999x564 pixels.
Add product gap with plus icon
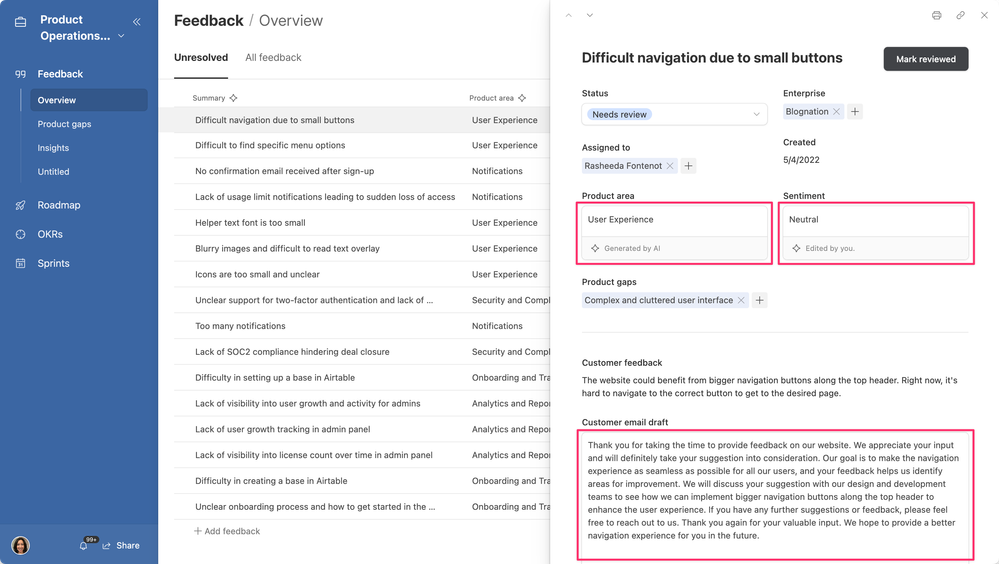click(x=759, y=300)
